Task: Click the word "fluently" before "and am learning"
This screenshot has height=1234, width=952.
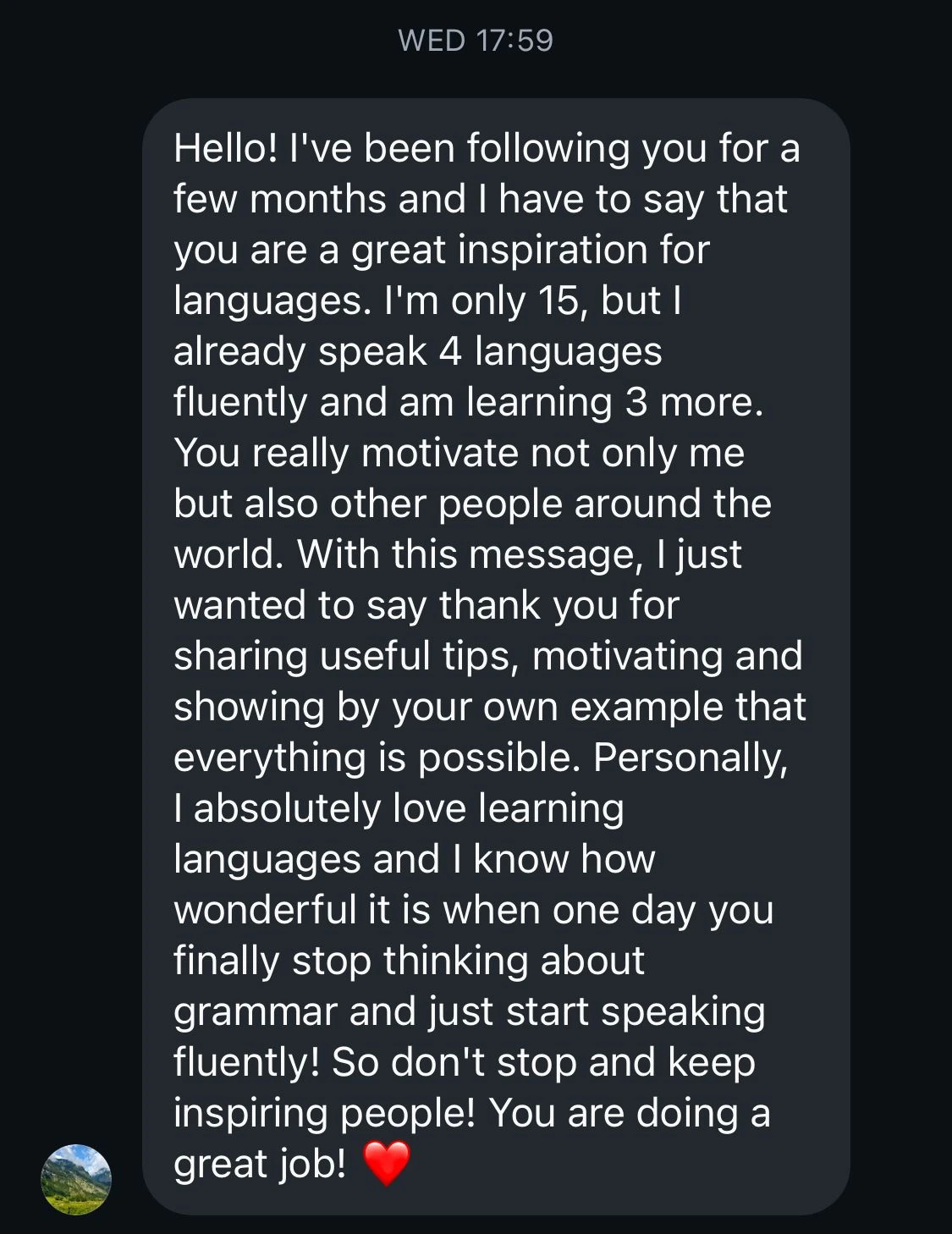Action: pyautogui.click(x=239, y=402)
